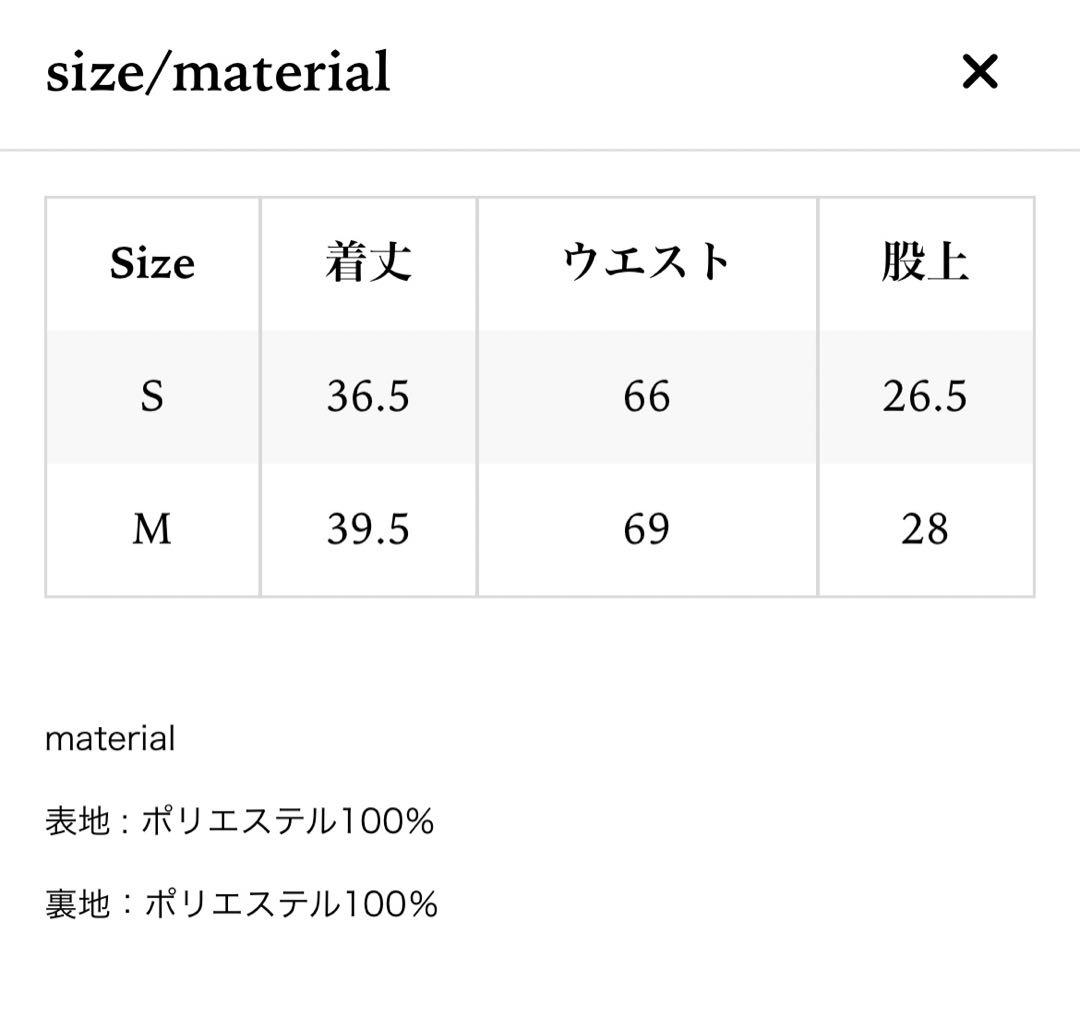Click the 36.5 length value
Screen dimensions: 1080x1019
370,396
